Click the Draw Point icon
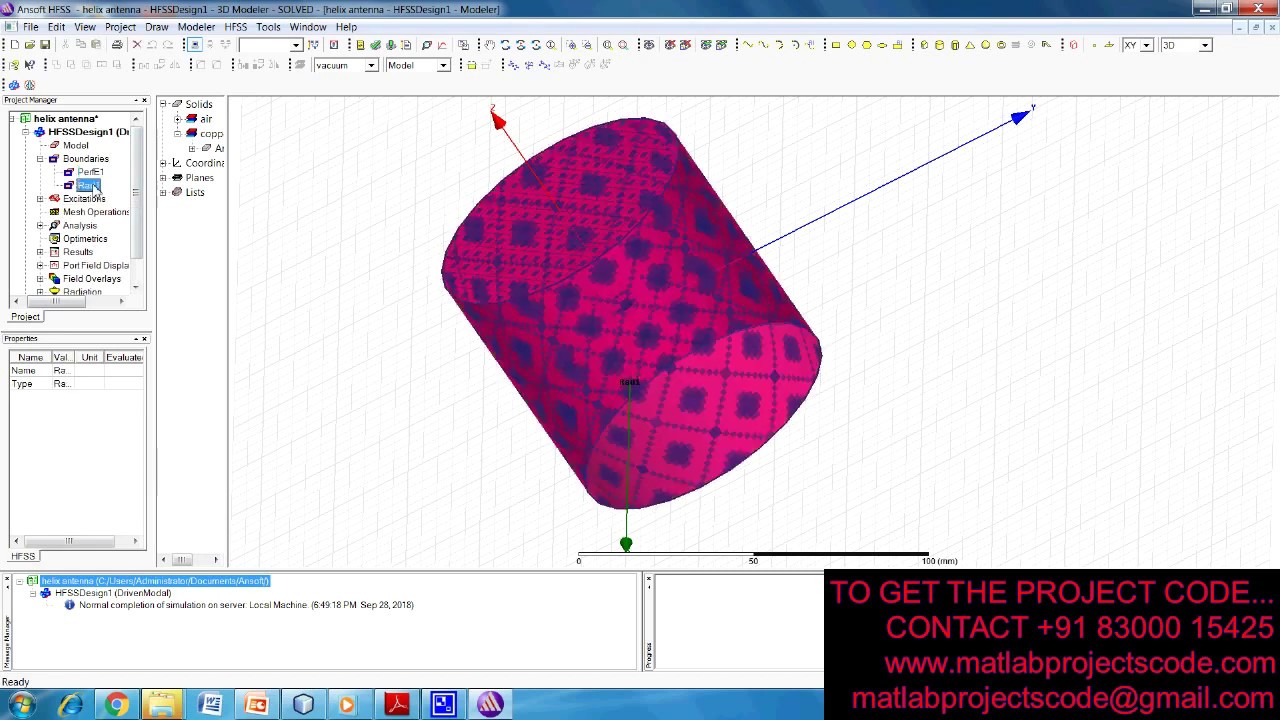 click(1094, 45)
